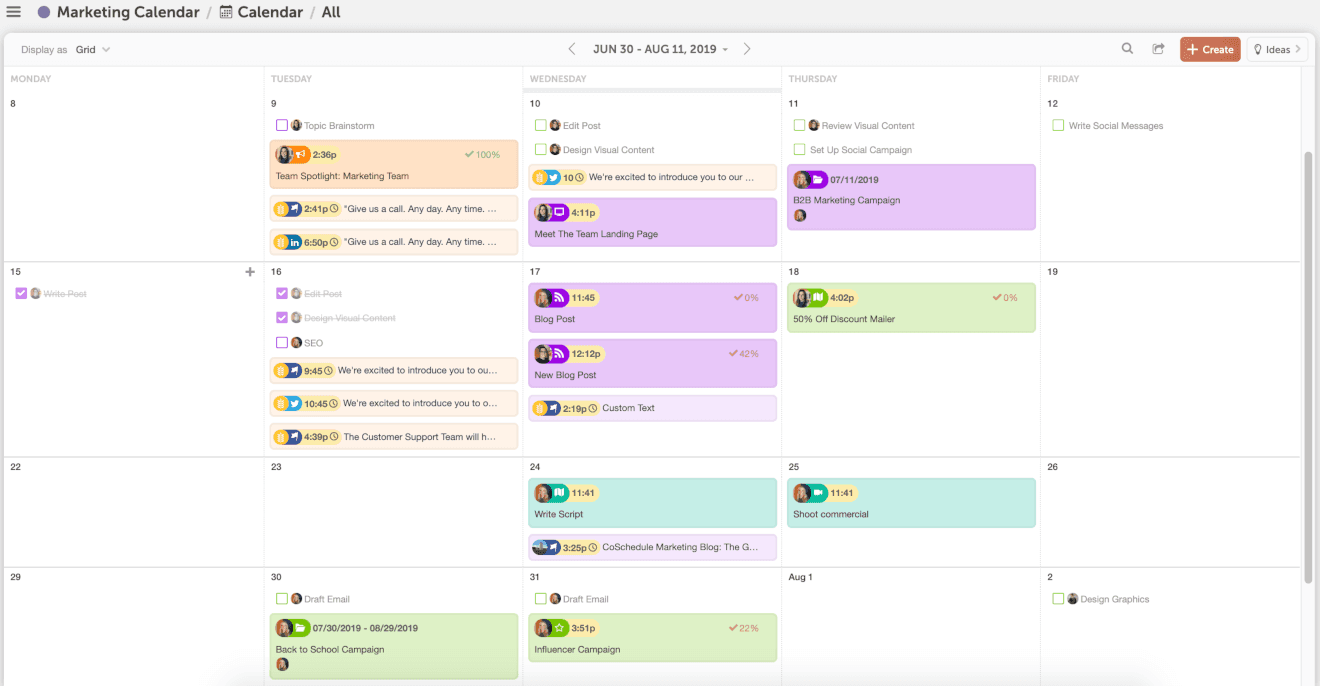Click Twitter icon on 10:45 social message
Screen dimensions: 1320x686
[x=294, y=404]
